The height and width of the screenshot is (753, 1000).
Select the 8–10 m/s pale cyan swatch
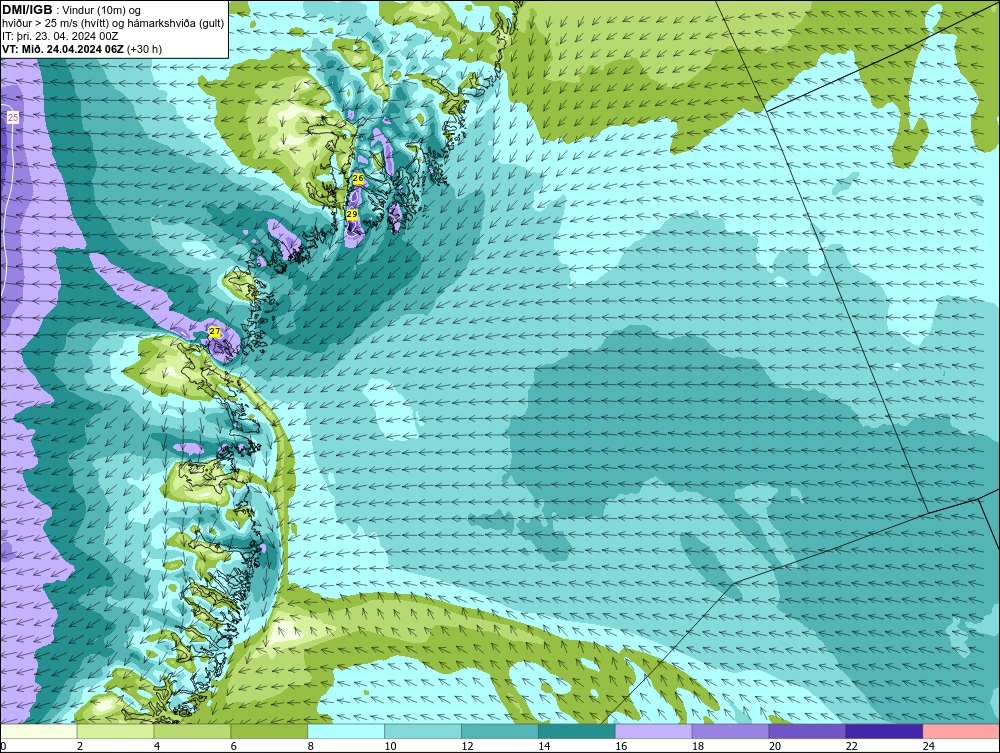[x=346, y=731]
